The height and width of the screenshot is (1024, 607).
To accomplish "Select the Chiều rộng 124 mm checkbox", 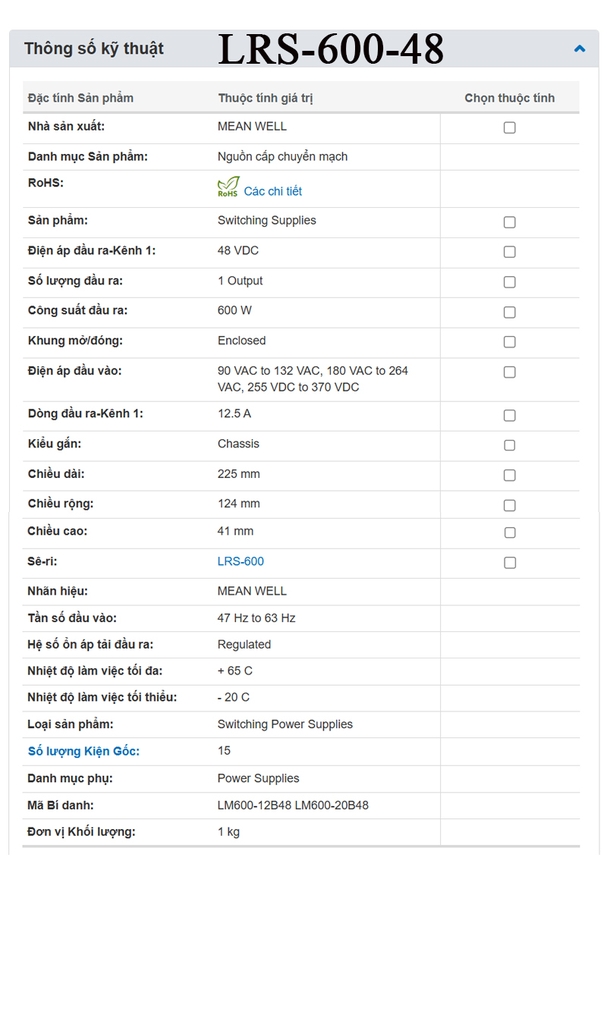I will coord(509,505).
